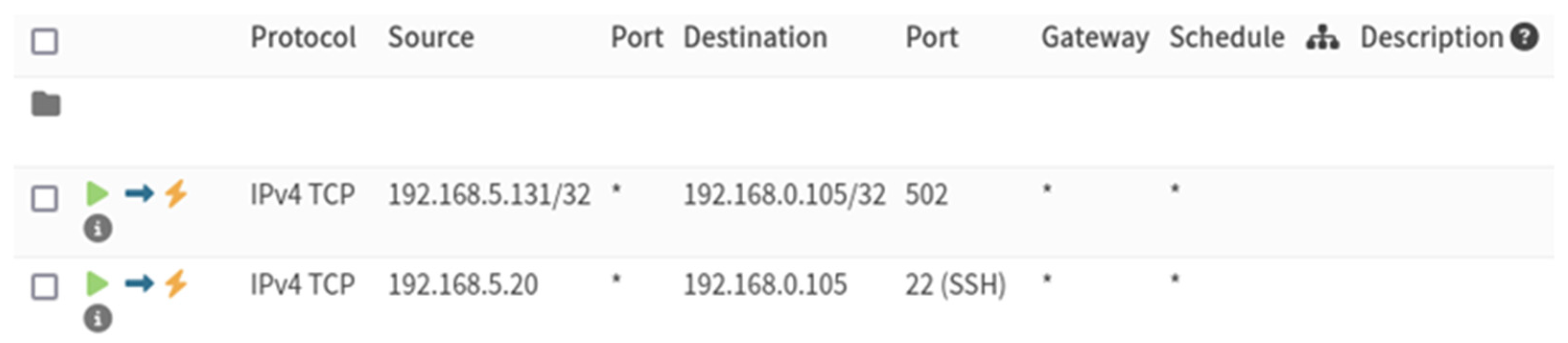The width and height of the screenshot is (1568, 343).
Task: Check the 192.168.5.131/32 rule checkbox
Action: click(45, 198)
